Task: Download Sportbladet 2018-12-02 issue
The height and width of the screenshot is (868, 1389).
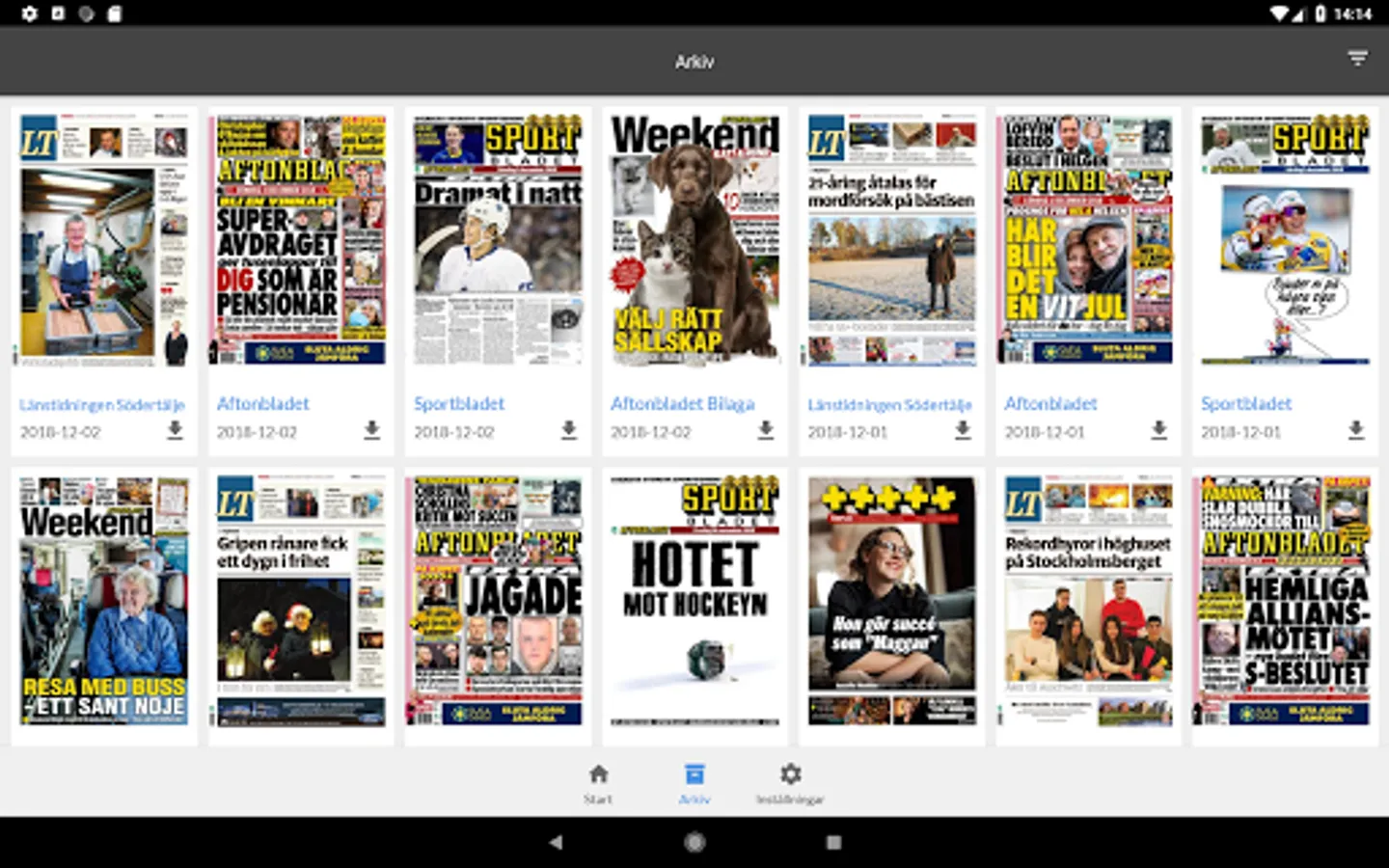Action: tap(569, 430)
